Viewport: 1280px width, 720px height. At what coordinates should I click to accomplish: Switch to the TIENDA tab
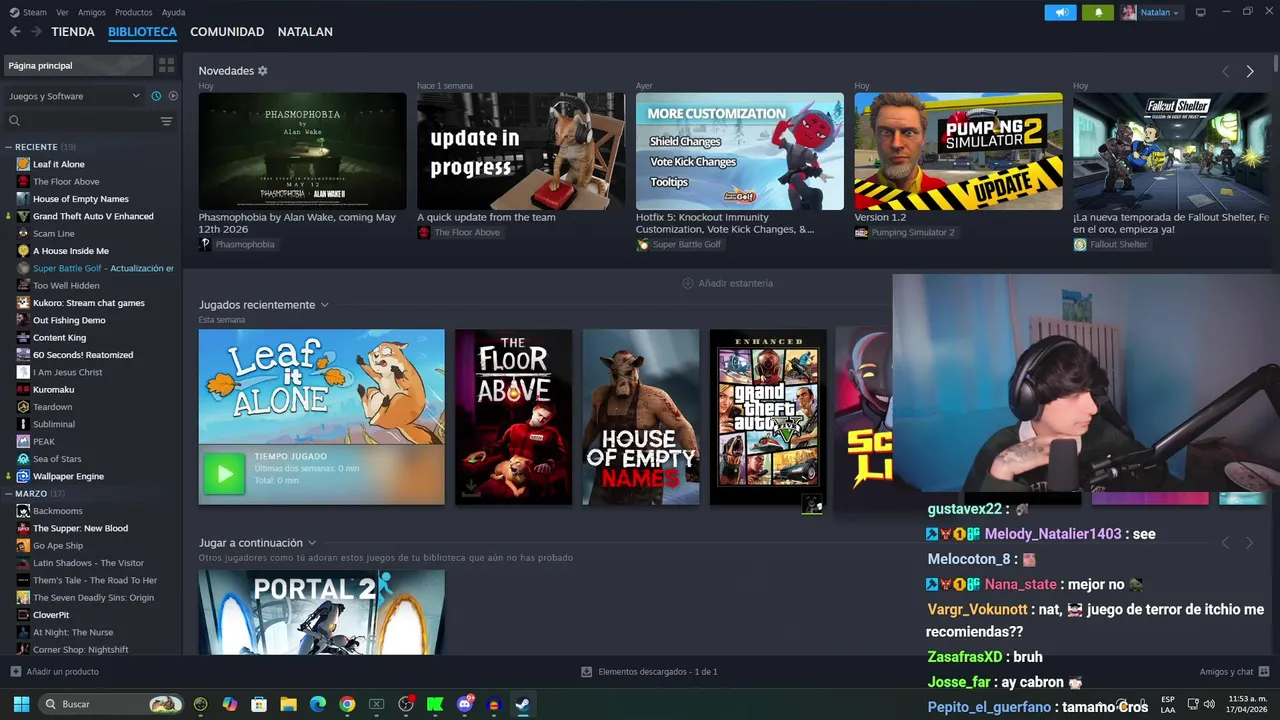click(73, 32)
